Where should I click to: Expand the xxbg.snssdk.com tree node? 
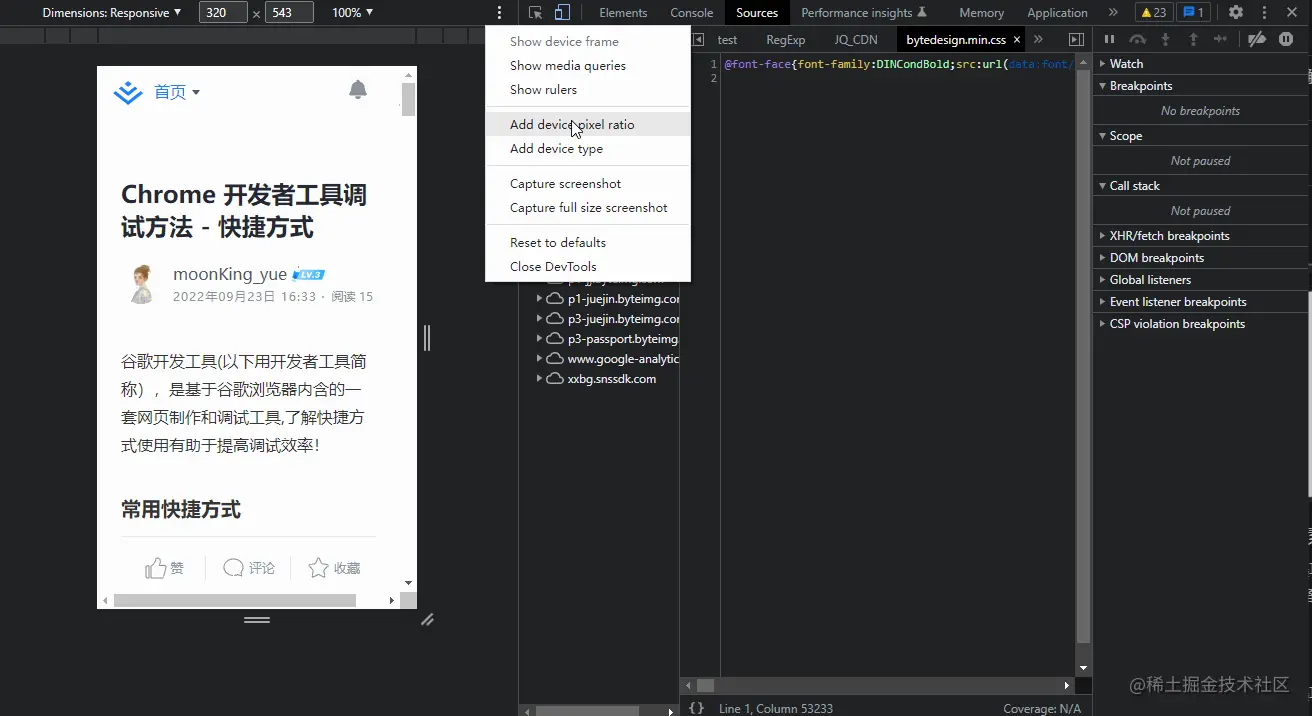click(x=540, y=379)
